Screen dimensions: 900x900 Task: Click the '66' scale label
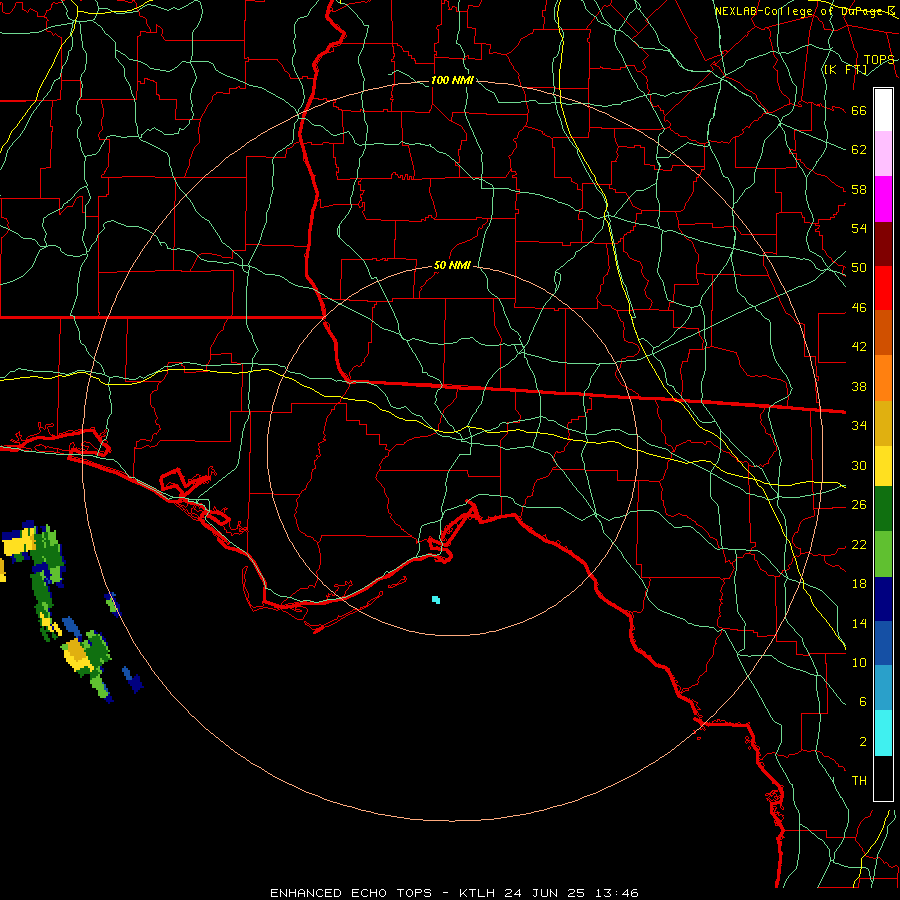pos(859,110)
